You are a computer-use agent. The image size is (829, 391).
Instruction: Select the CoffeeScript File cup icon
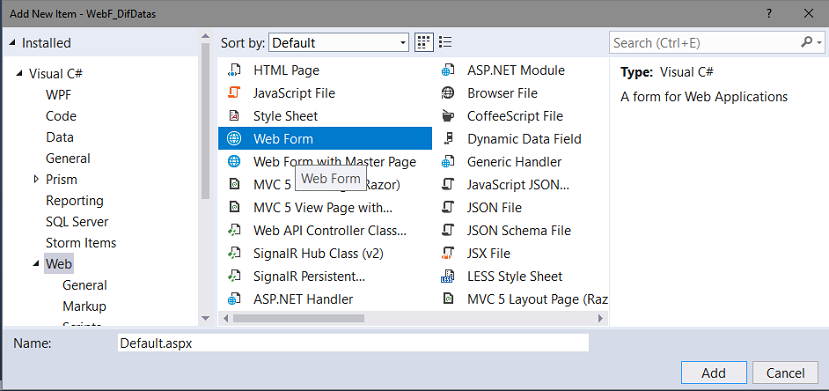tap(448, 116)
